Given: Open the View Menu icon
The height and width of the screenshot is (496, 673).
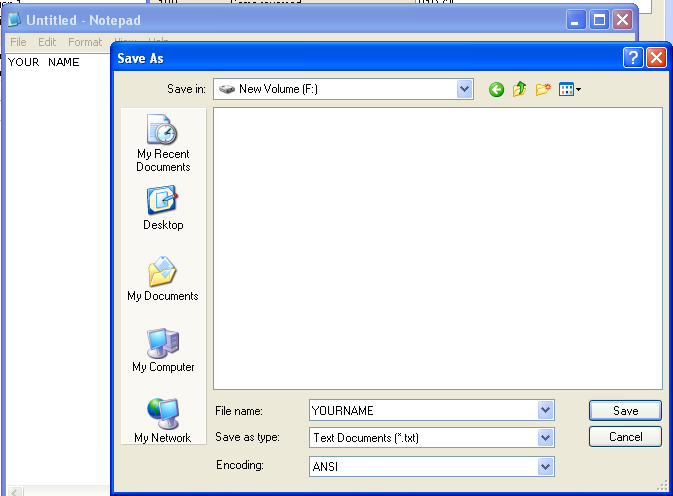Looking at the screenshot, I should click(x=570, y=89).
